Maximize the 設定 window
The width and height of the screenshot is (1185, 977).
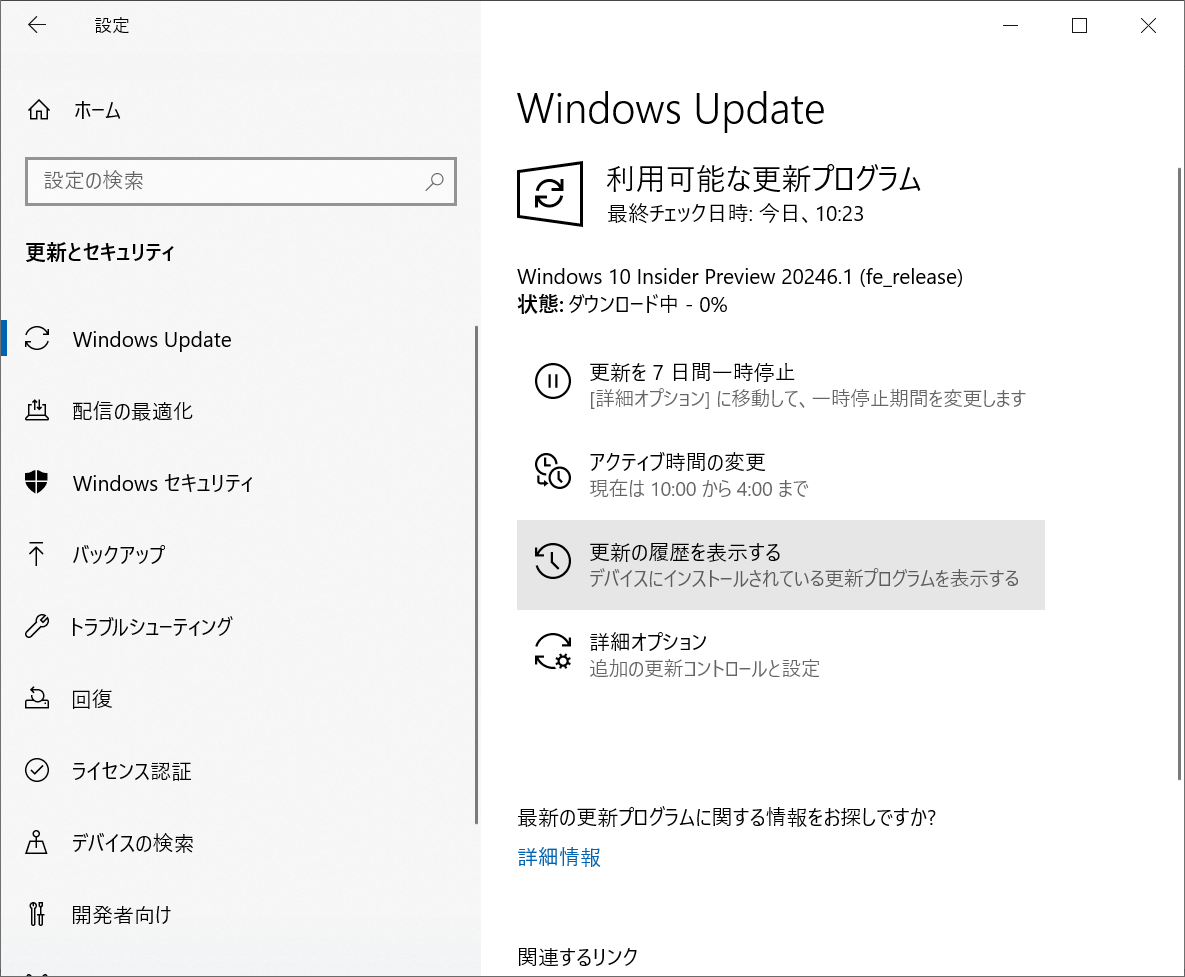(x=1079, y=26)
